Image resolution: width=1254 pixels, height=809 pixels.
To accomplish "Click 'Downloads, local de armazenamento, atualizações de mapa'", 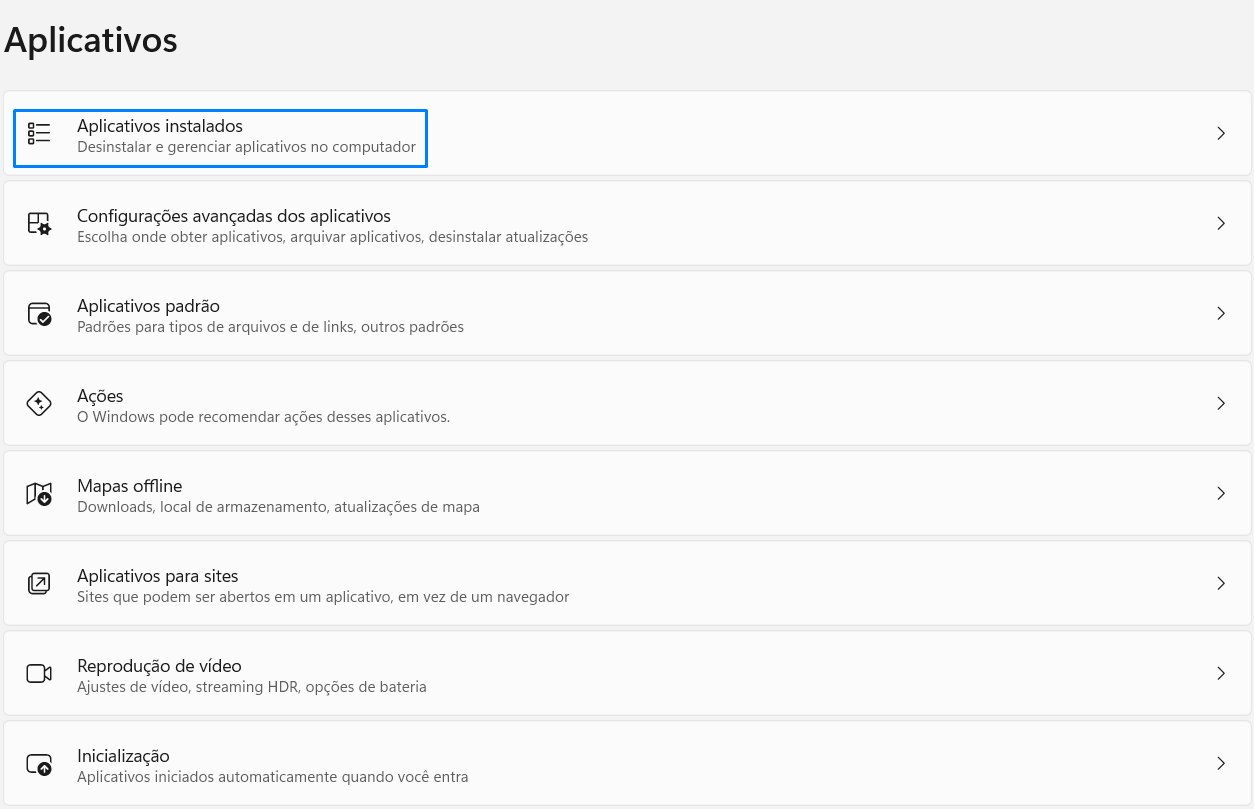I will [x=278, y=507].
